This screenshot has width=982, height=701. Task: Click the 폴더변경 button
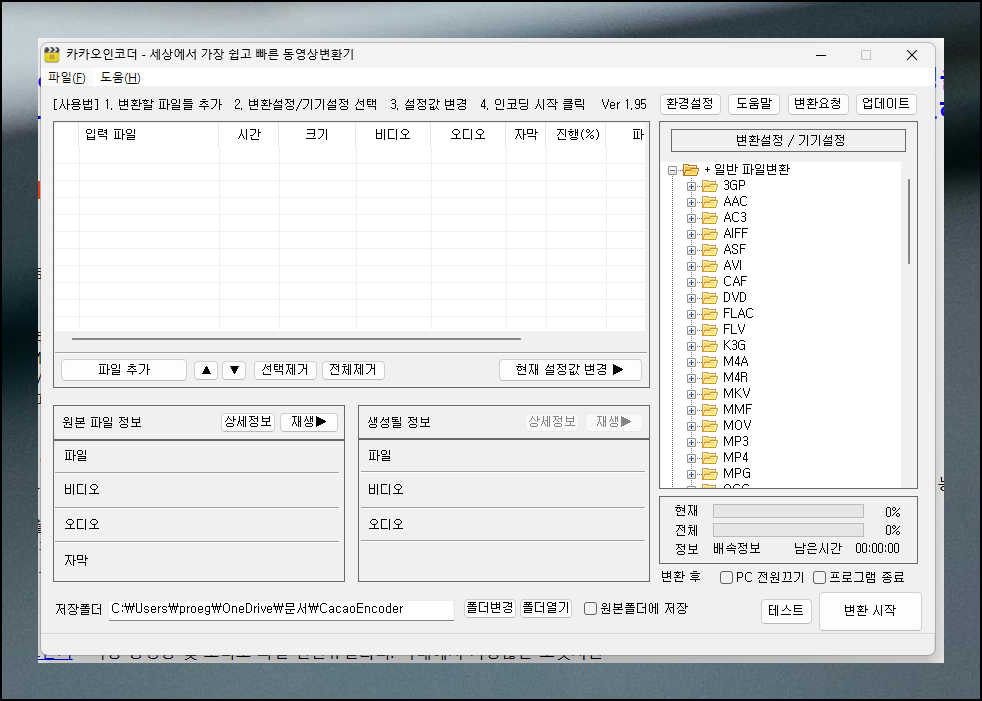[x=490, y=608]
